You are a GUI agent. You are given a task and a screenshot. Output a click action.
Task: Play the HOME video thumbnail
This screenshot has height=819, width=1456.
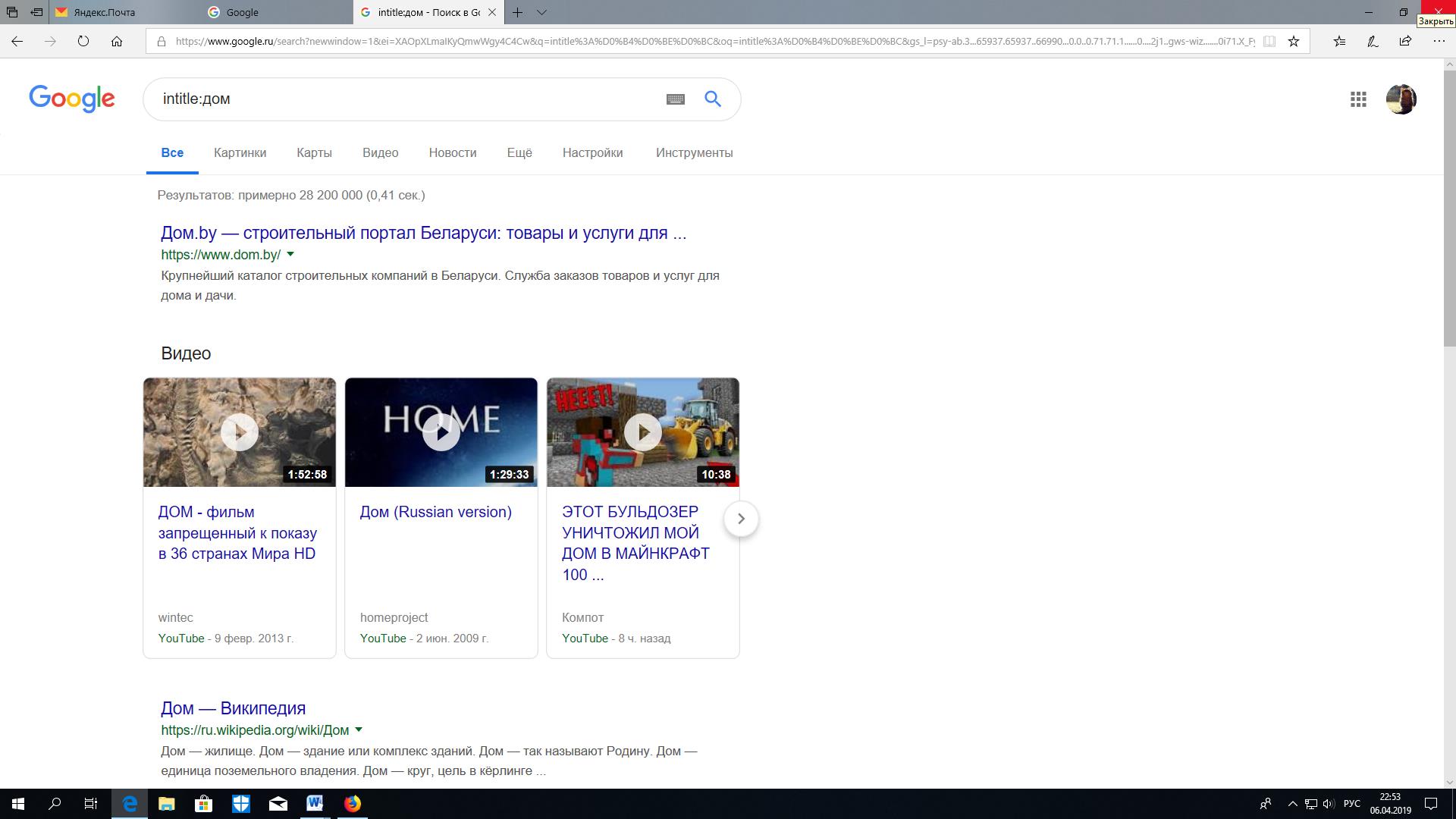point(441,432)
